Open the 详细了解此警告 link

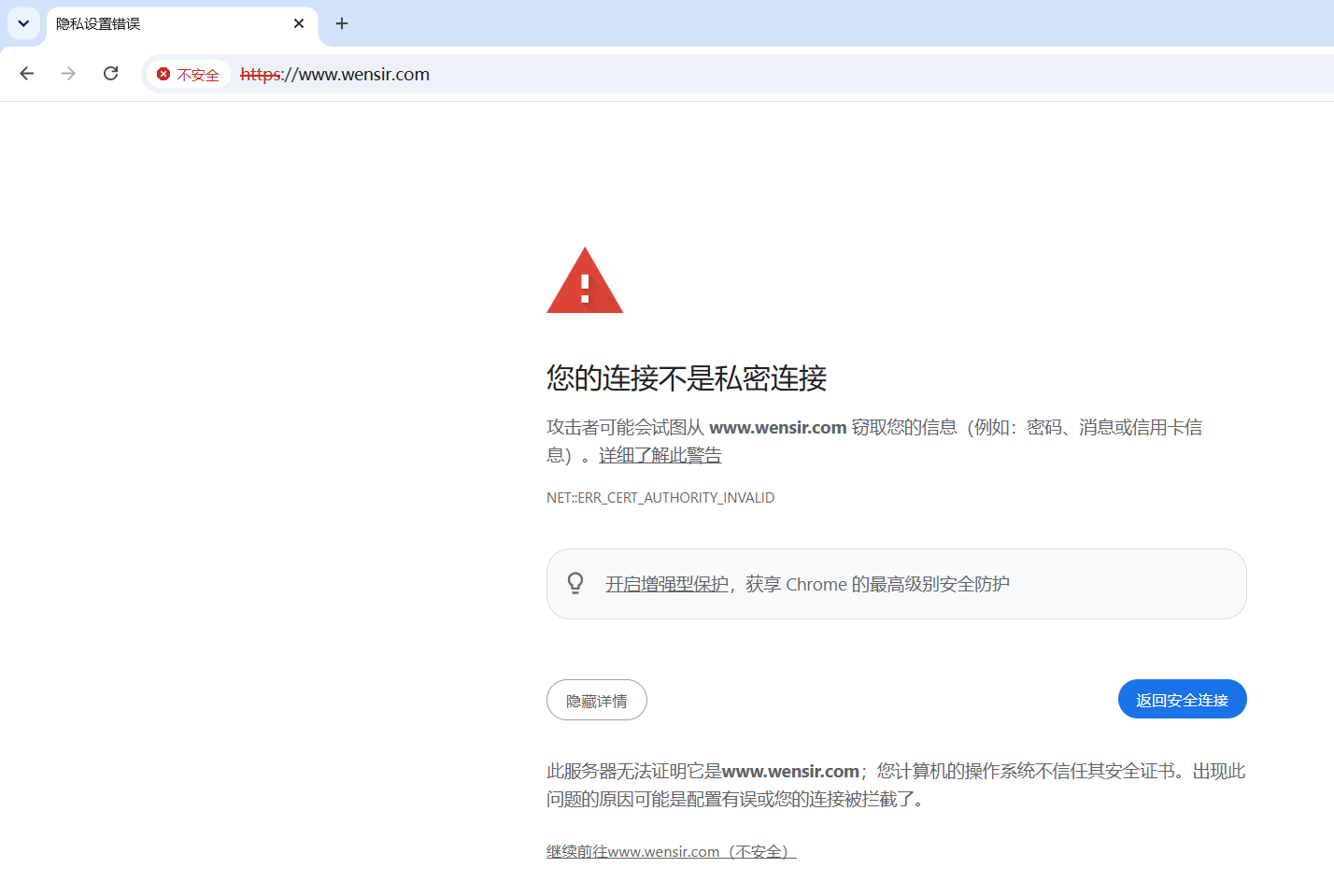[660, 455]
